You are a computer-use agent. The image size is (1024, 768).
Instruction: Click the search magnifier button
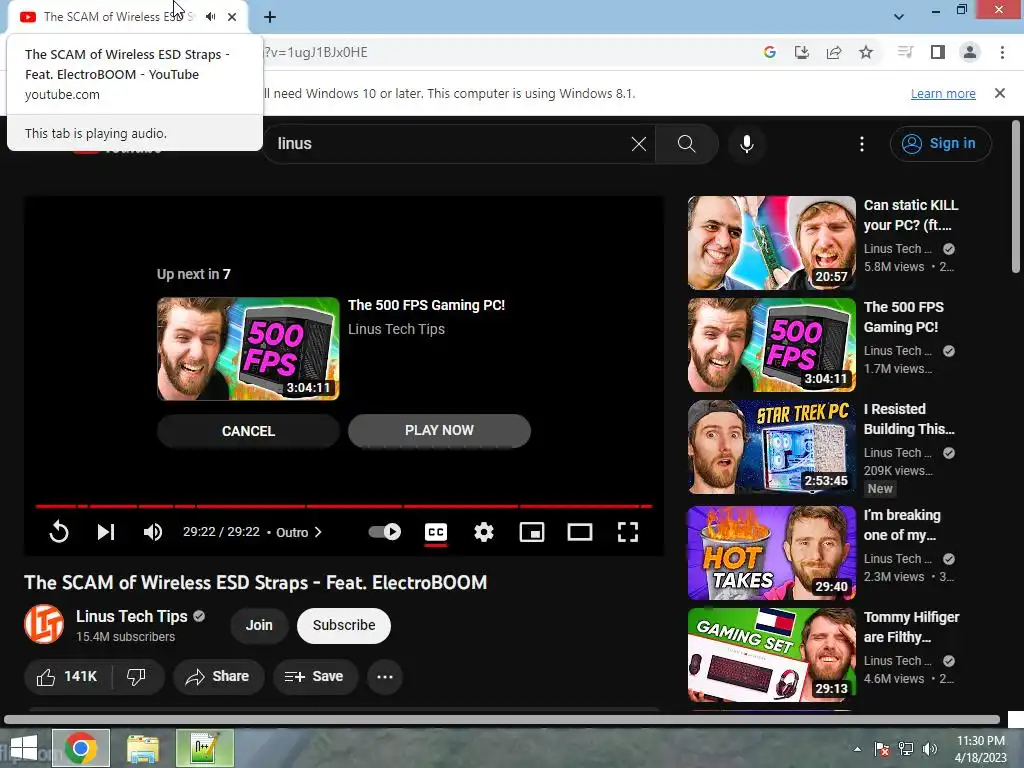686,144
